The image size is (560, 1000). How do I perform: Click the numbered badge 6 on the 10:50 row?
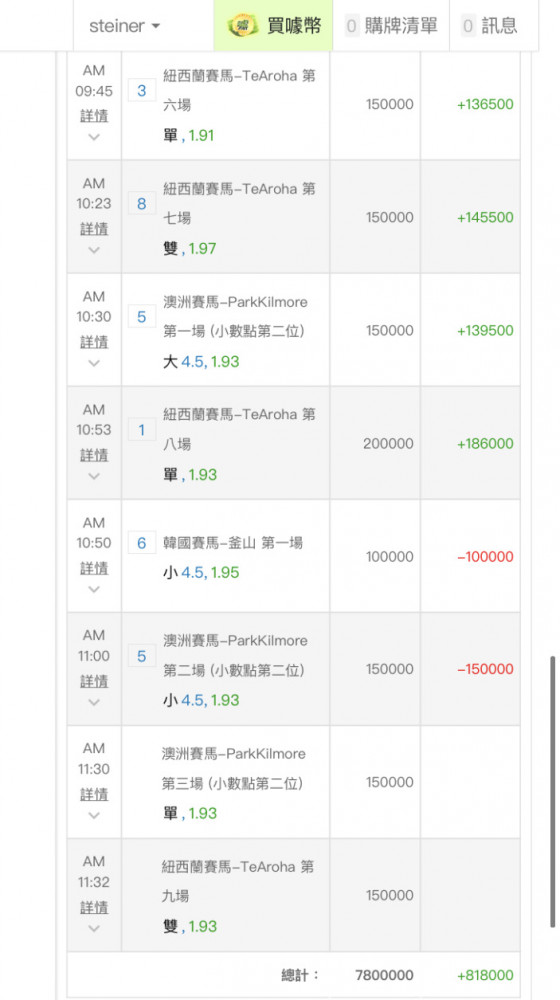click(x=142, y=543)
